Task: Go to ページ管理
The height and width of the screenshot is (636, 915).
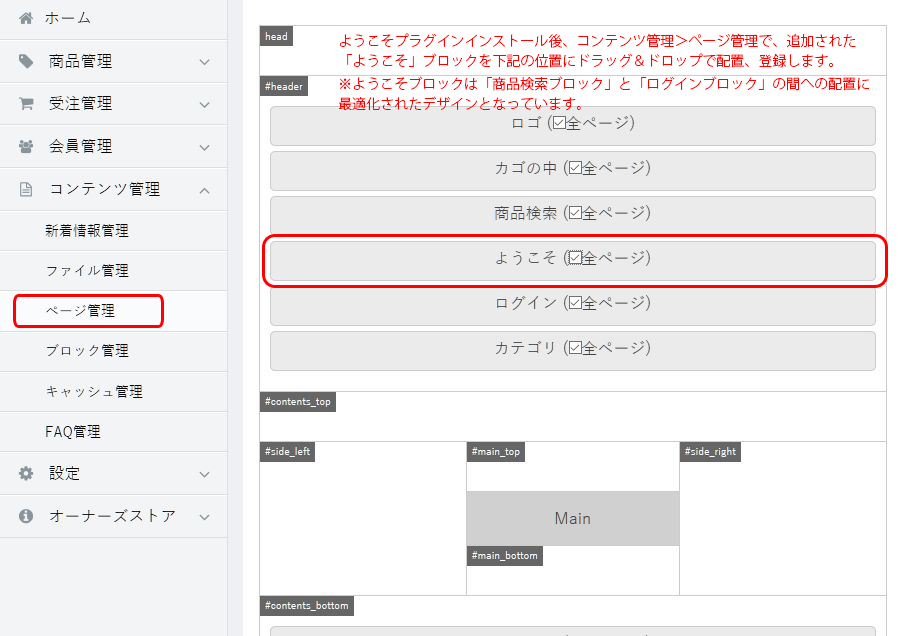Action: tap(114, 311)
